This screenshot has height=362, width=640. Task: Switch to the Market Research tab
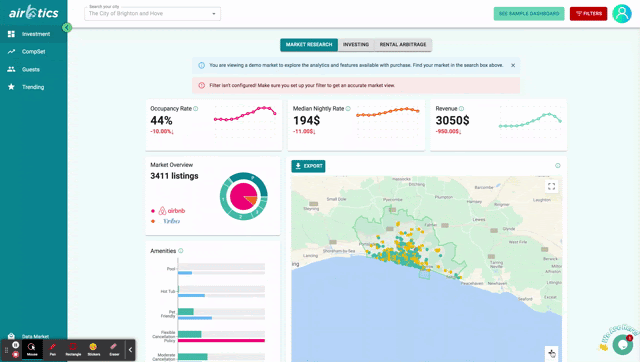pyautogui.click(x=309, y=44)
